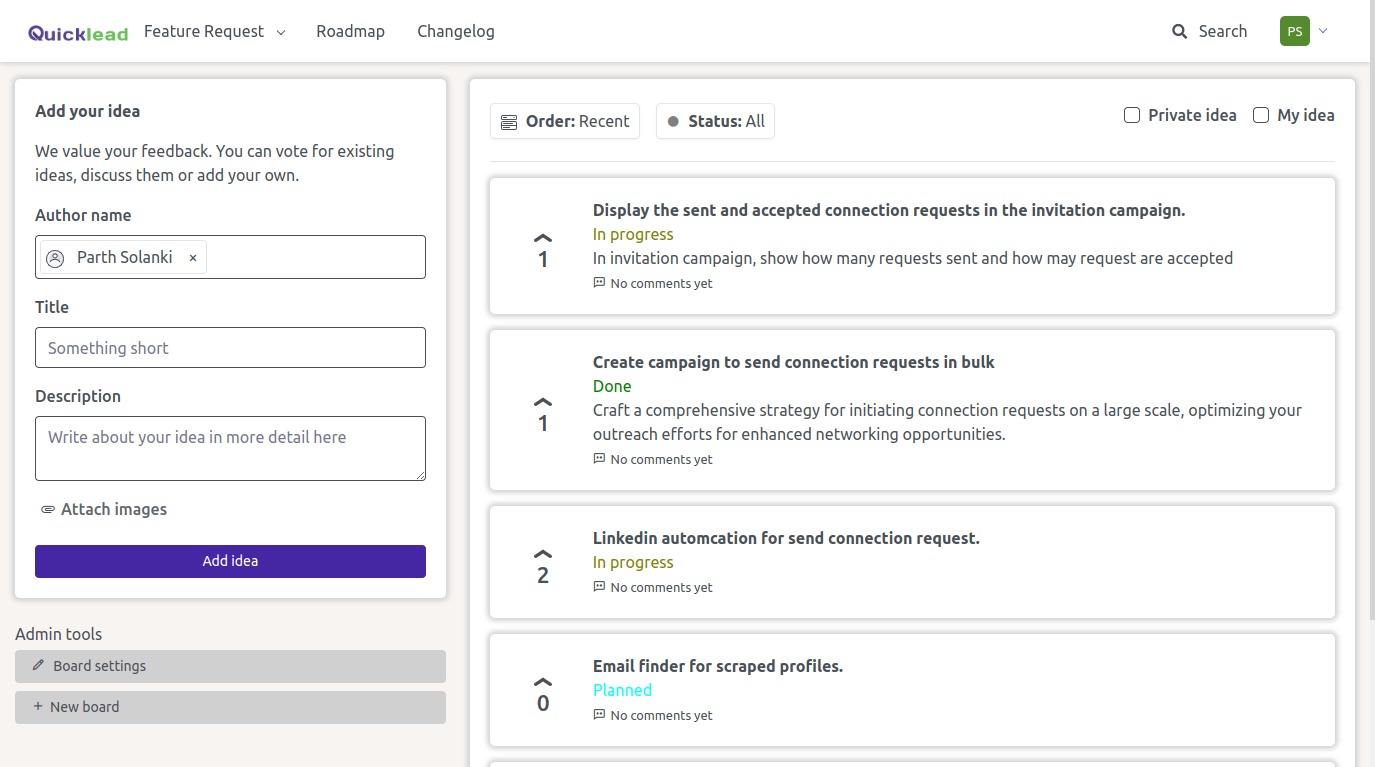Image resolution: width=1375 pixels, height=767 pixels.
Task: Open the Changelog page
Action: (456, 32)
